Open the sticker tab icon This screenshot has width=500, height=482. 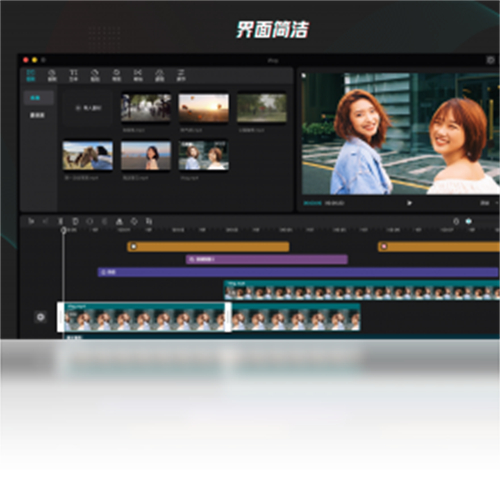pyautogui.click(x=95, y=76)
